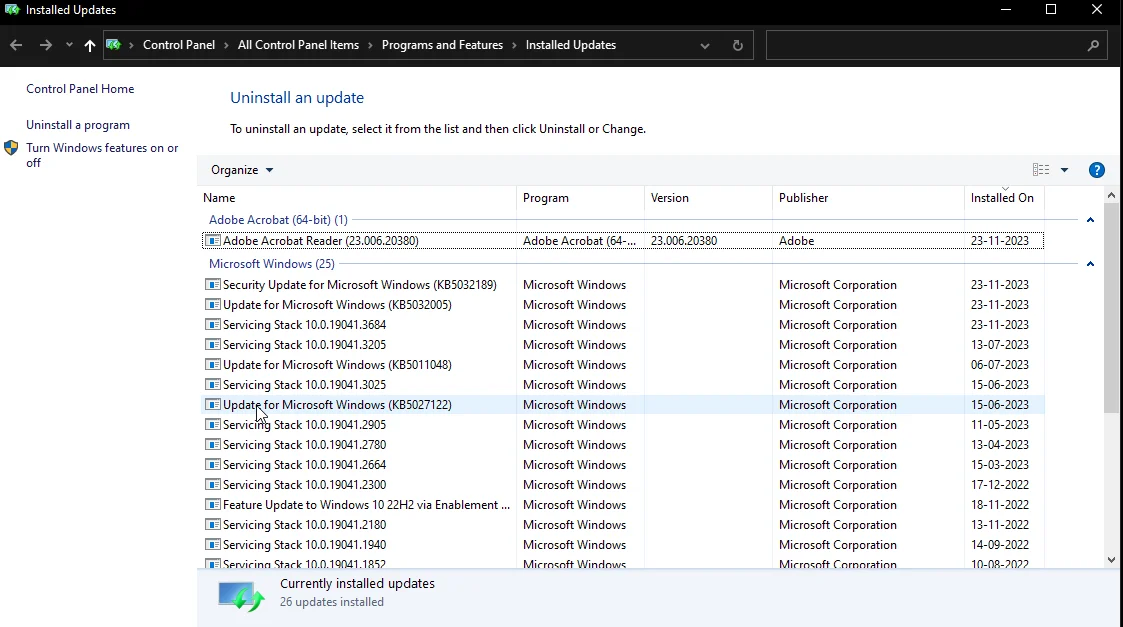
Task: Open Turn Windows features on or off
Action: 102,155
